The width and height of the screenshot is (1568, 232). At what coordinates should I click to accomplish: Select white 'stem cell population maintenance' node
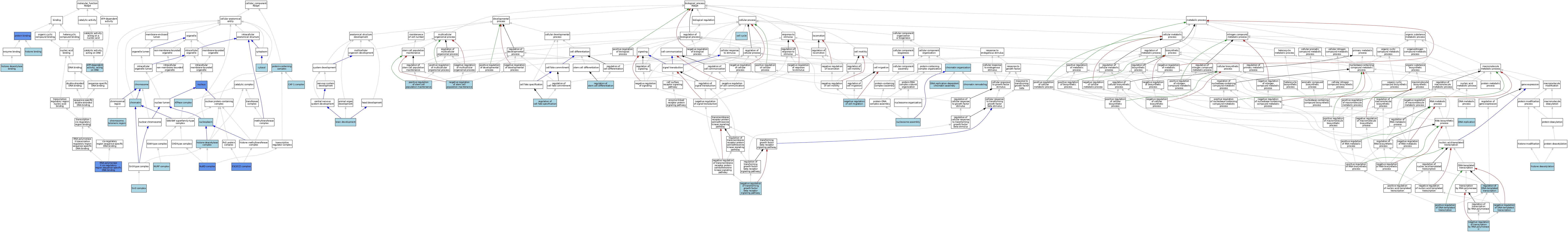[x=413, y=52]
